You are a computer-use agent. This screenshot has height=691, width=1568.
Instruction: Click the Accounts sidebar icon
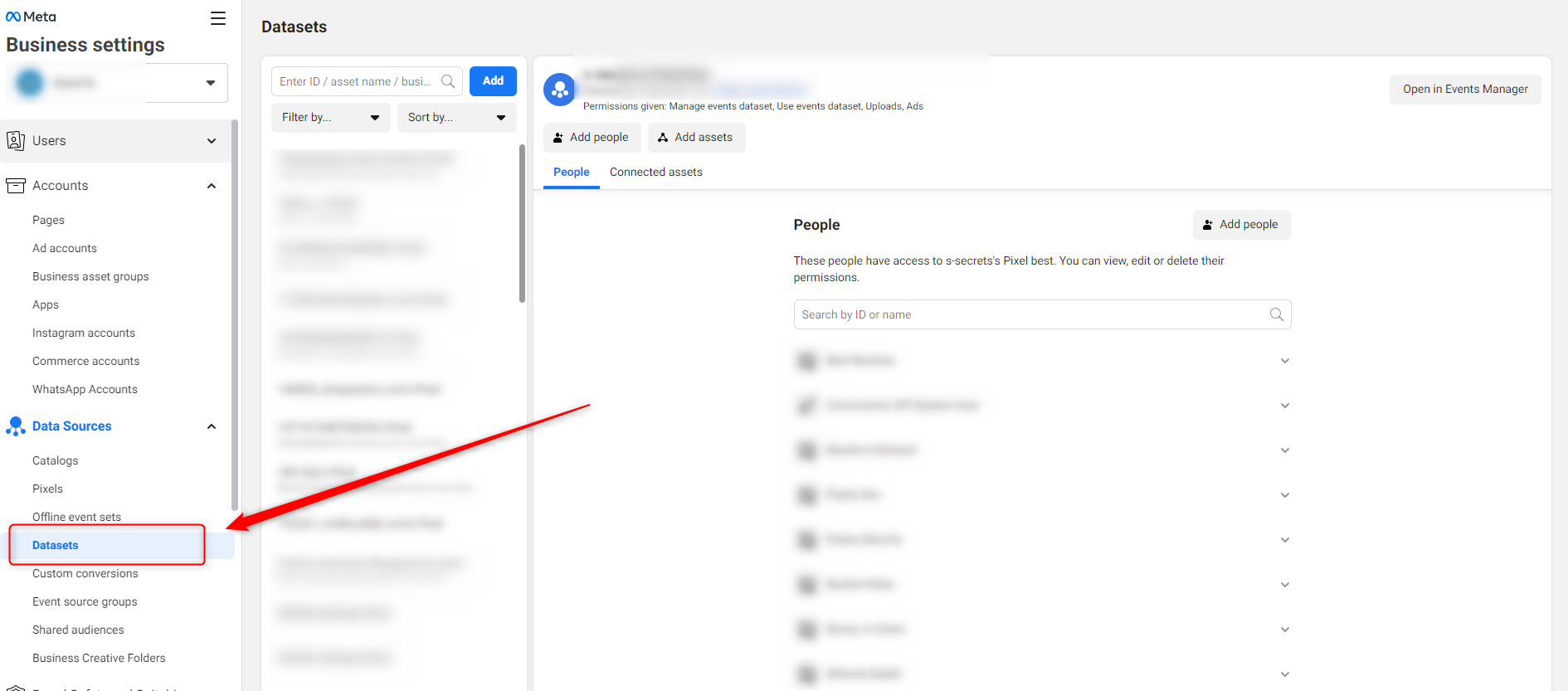(x=15, y=186)
